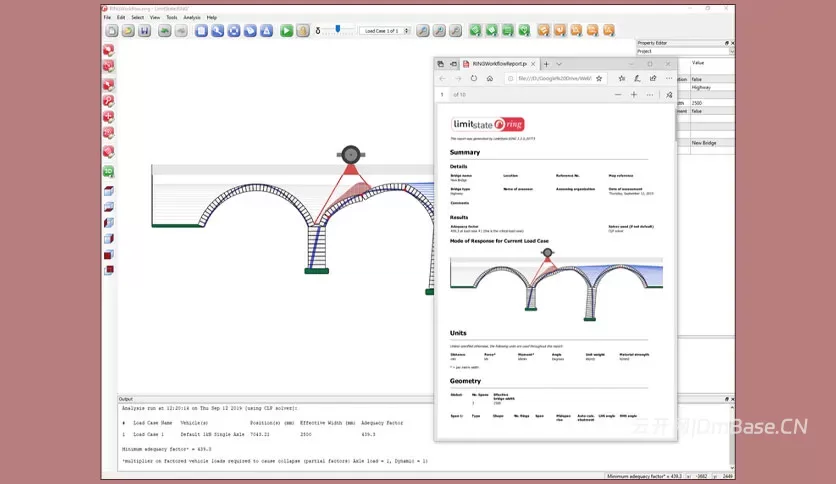This screenshot has width=836, height=484.
Task: Run analysis with the green play icon
Action: 286,31
